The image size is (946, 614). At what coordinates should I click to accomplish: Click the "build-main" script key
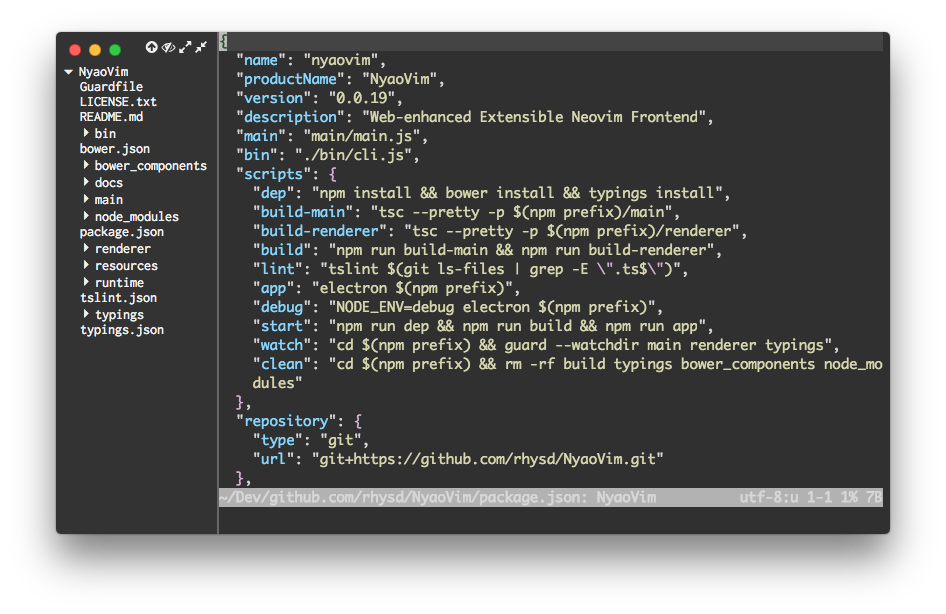pyautogui.click(x=303, y=212)
